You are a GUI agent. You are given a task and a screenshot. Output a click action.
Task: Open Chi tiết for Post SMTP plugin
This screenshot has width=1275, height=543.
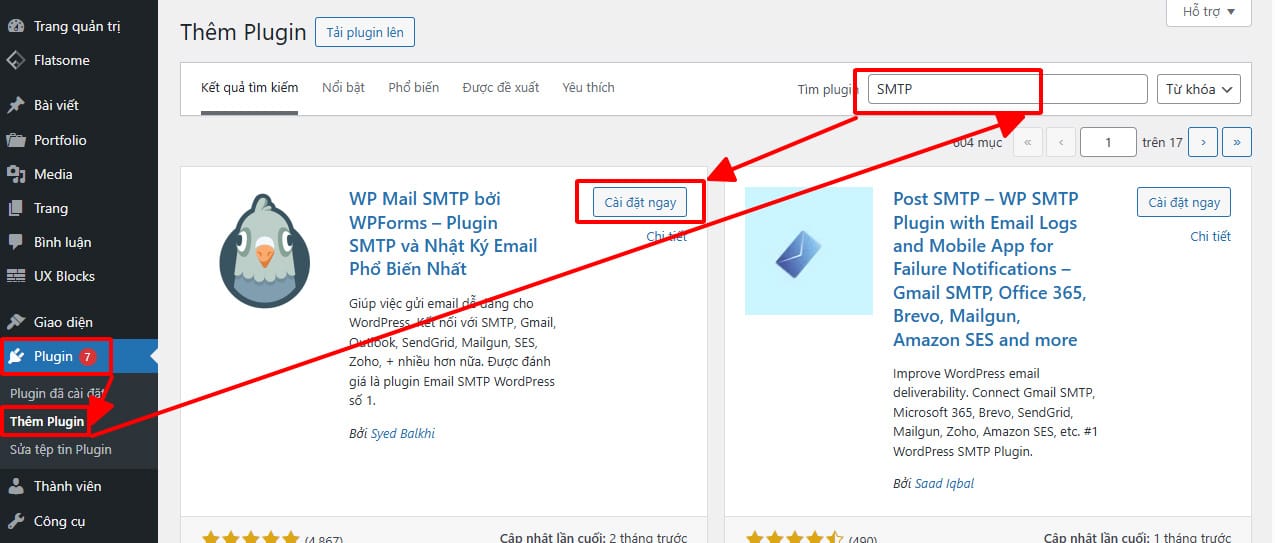coord(1210,237)
